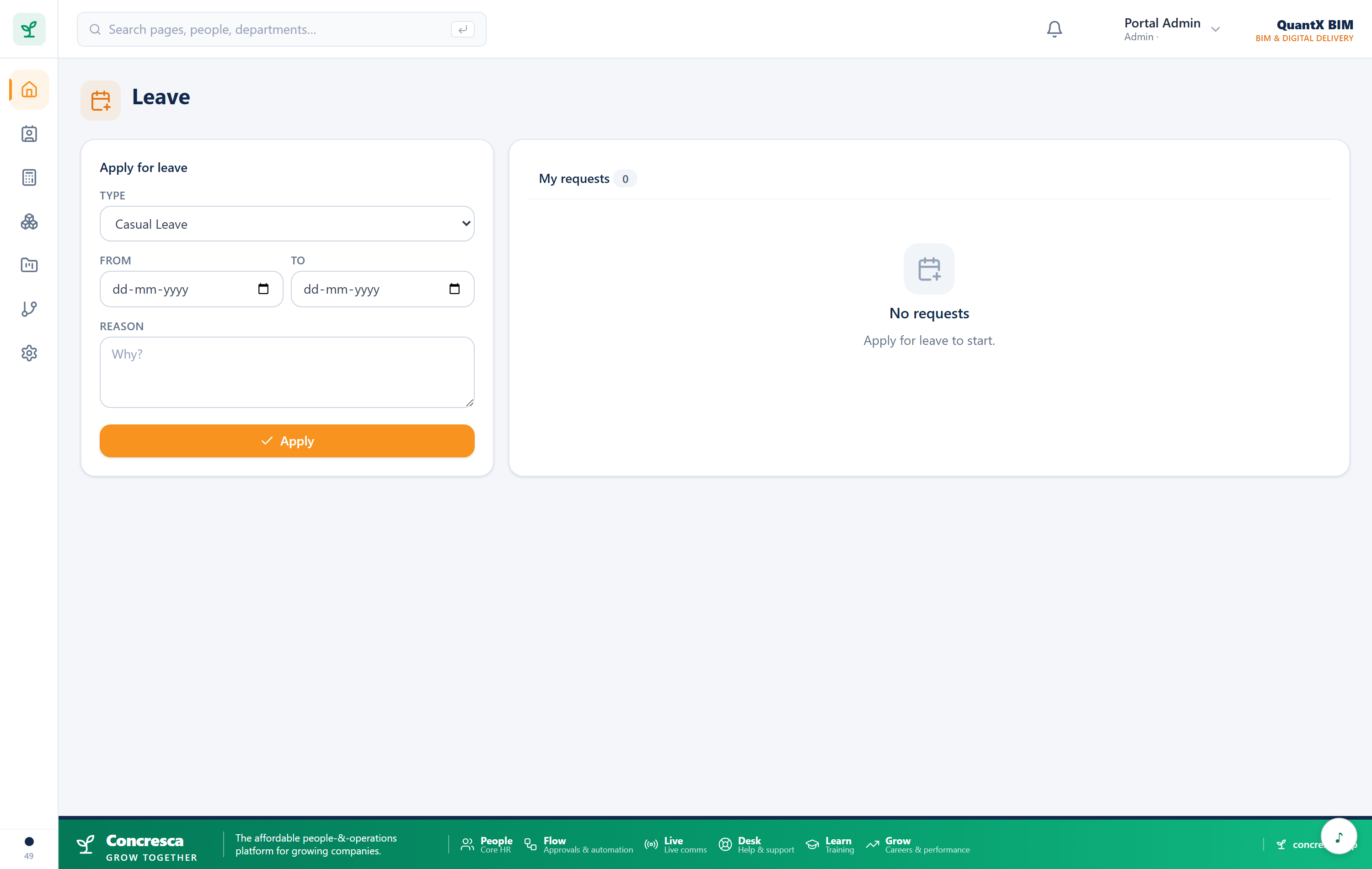Open the employee badge icon in sidebar
Screen dimensions: 1372x869
coord(29,134)
